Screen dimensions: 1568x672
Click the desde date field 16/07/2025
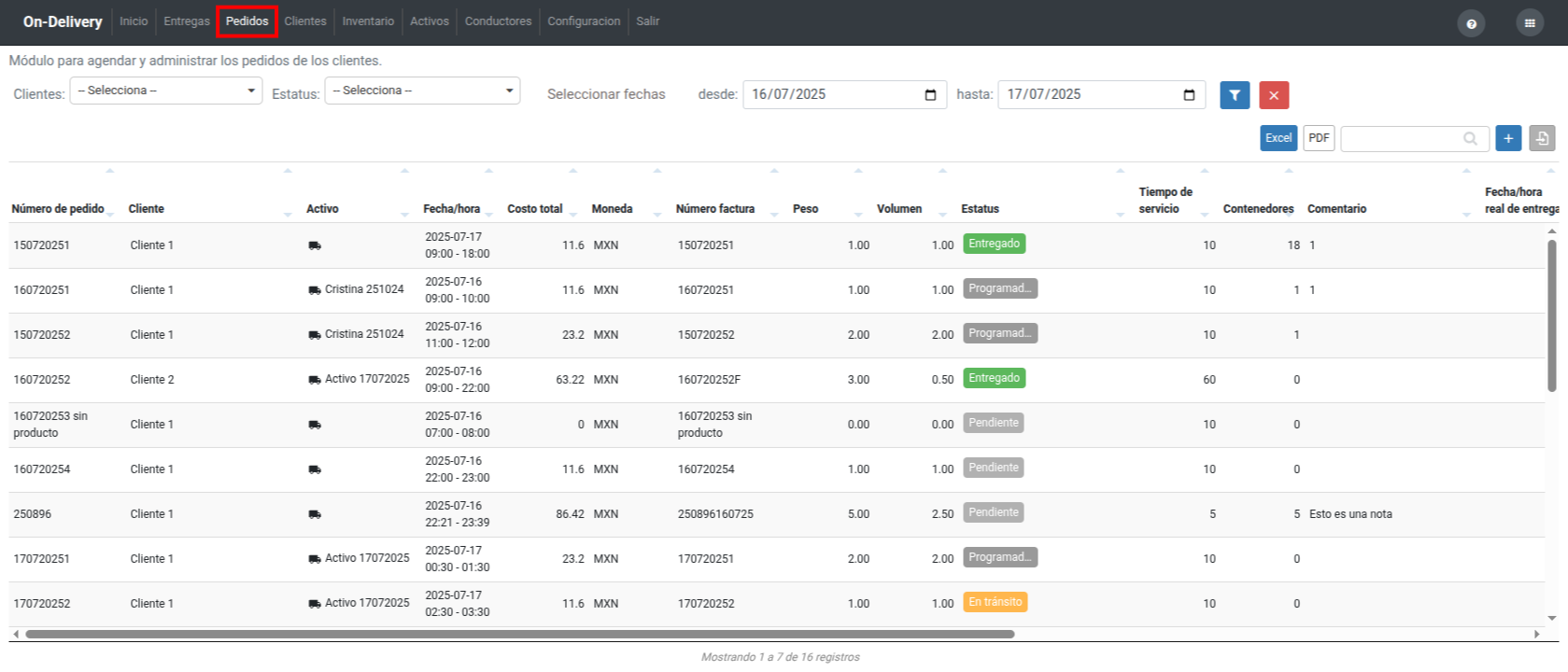pos(845,95)
